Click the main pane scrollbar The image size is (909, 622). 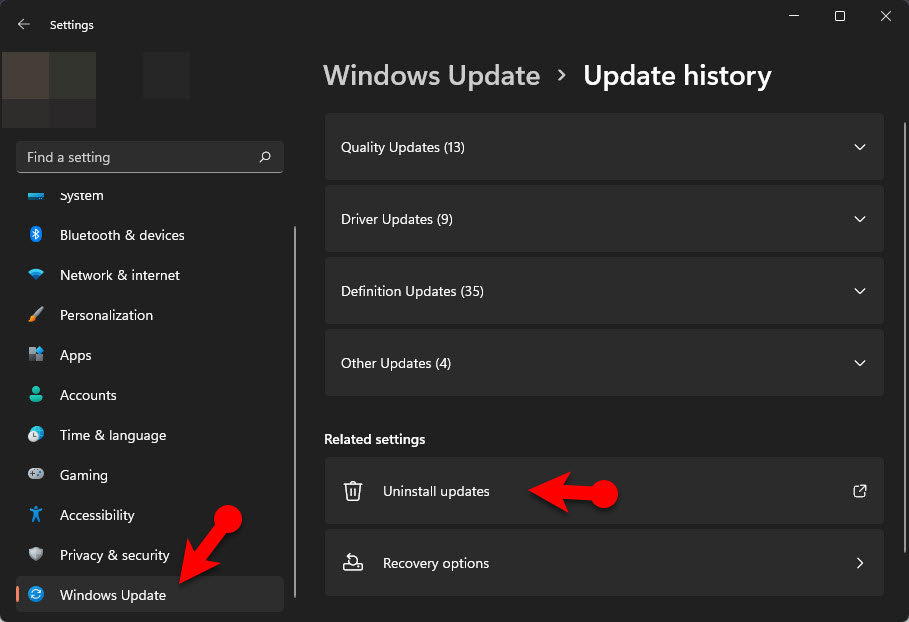click(x=905, y=337)
